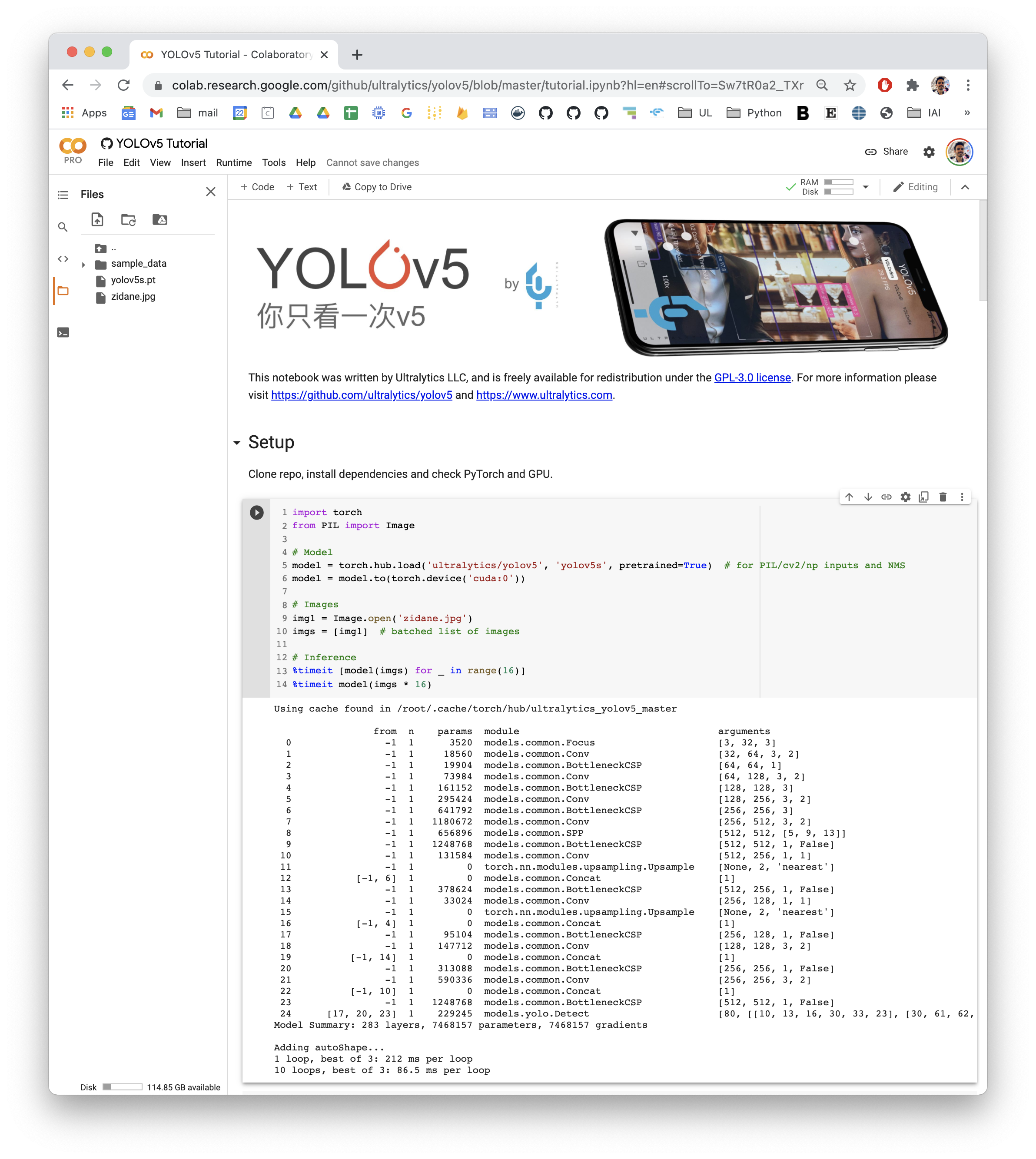Viewport: 1036px width, 1159px height.
Task: Select zidane.jpg in the file tree
Action: [x=133, y=296]
